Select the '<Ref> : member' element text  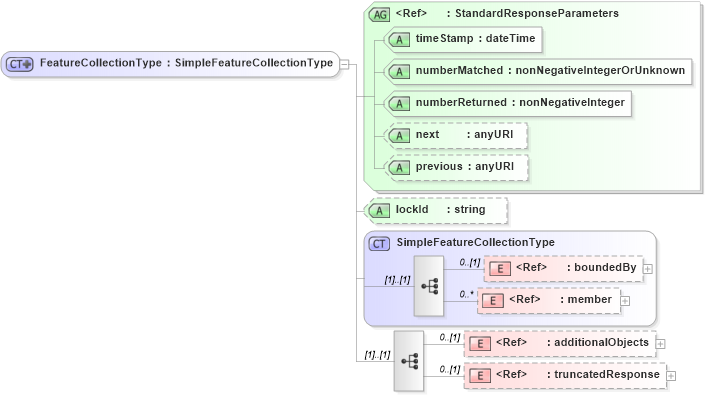point(561,300)
